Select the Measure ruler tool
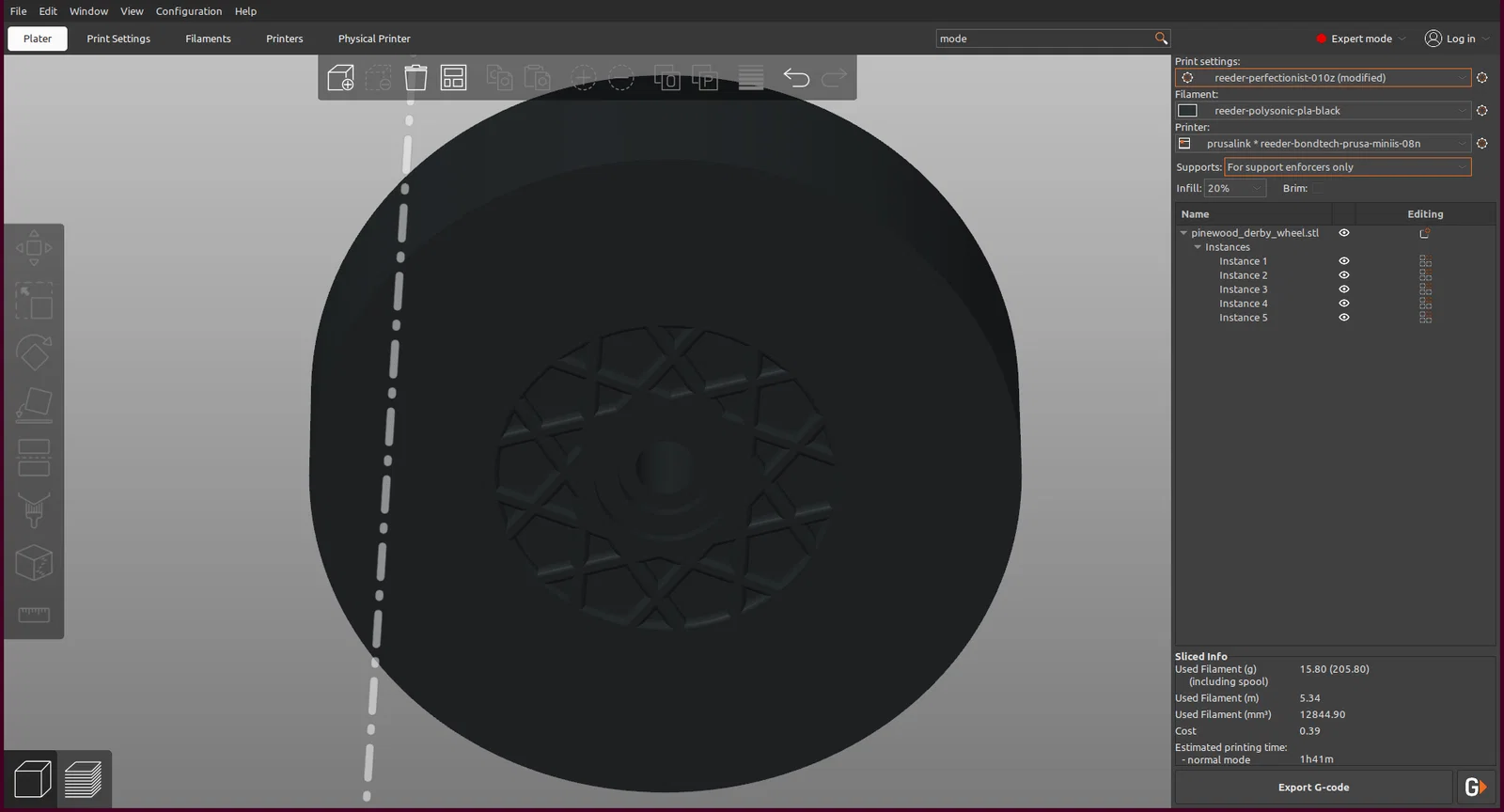Viewport: 1504px width, 812px height. [34, 615]
